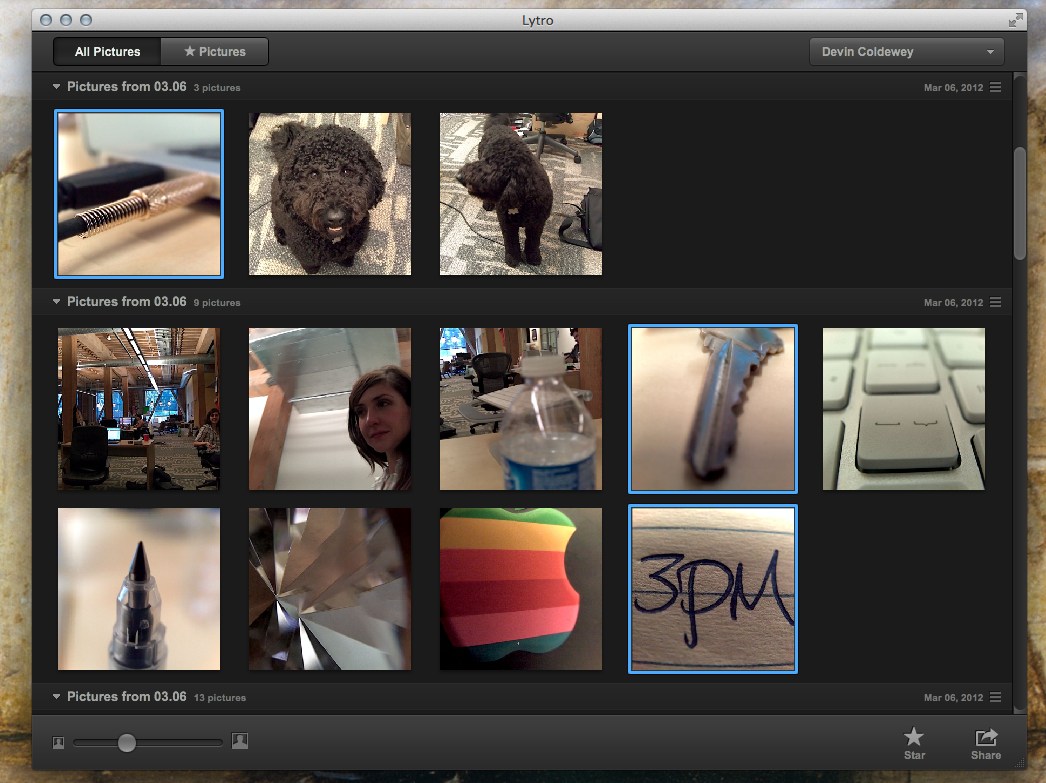Select the 3PM handwriting thumbnail
The height and width of the screenshot is (783, 1046).
tap(712, 589)
